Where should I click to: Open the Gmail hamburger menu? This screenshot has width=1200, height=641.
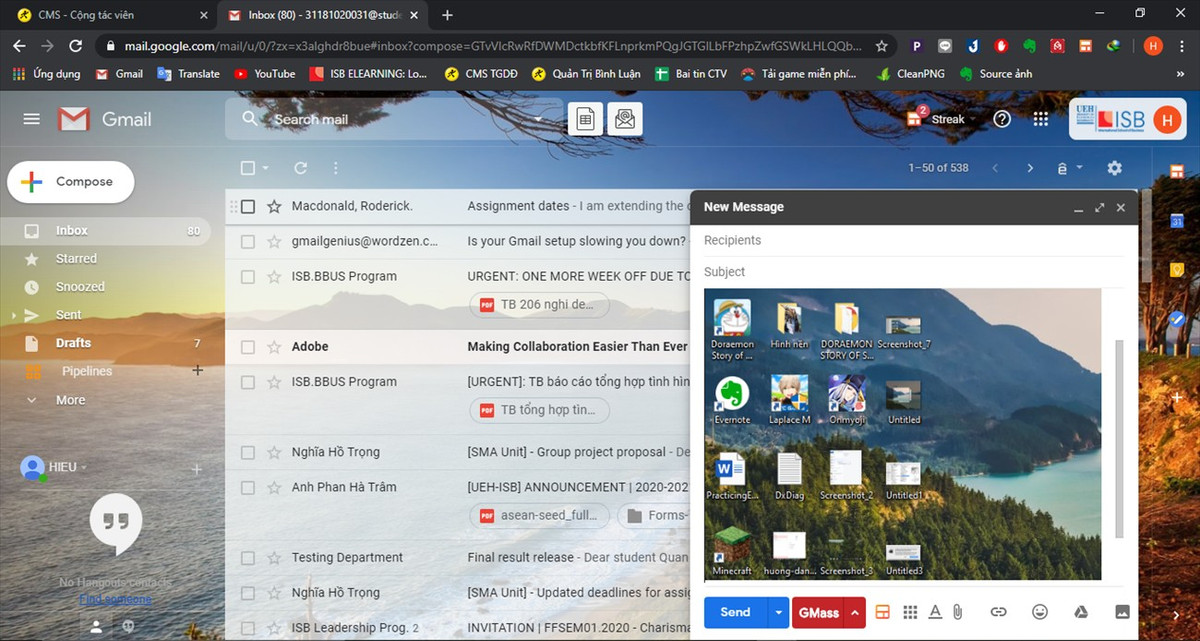coord(31,118)
